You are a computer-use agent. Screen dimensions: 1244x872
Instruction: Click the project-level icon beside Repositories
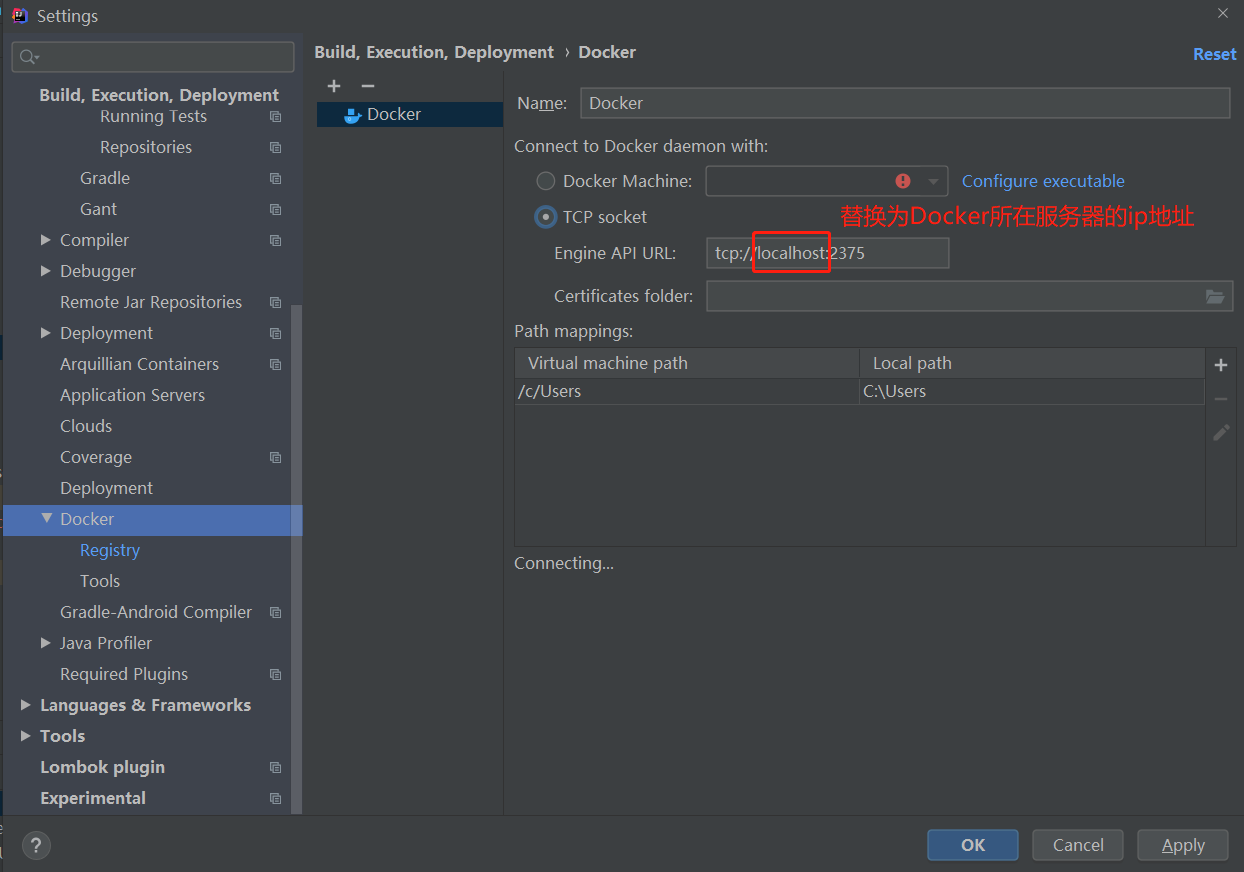click(x=276, y=148)
